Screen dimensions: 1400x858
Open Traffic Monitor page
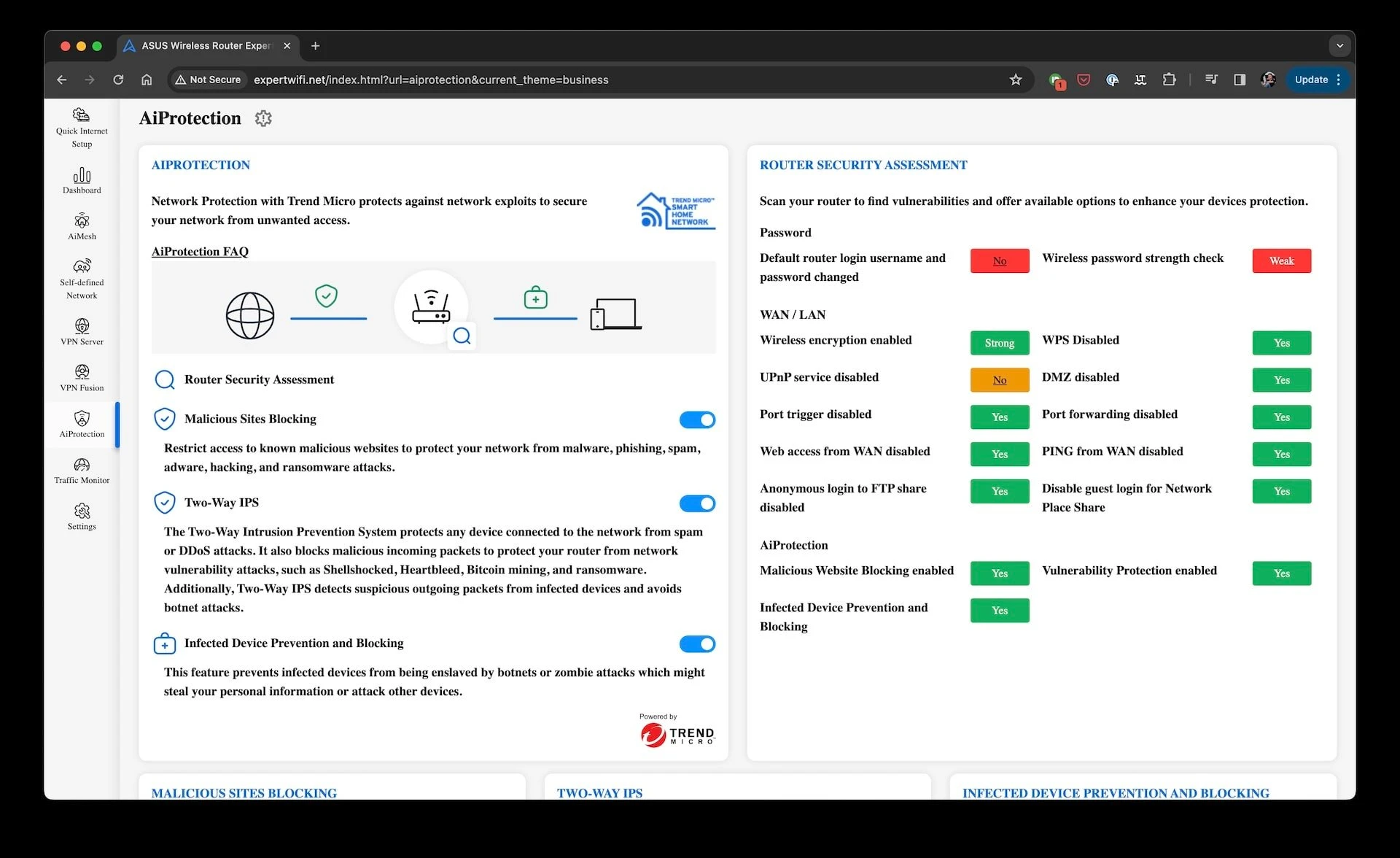(x=82, y=470)
